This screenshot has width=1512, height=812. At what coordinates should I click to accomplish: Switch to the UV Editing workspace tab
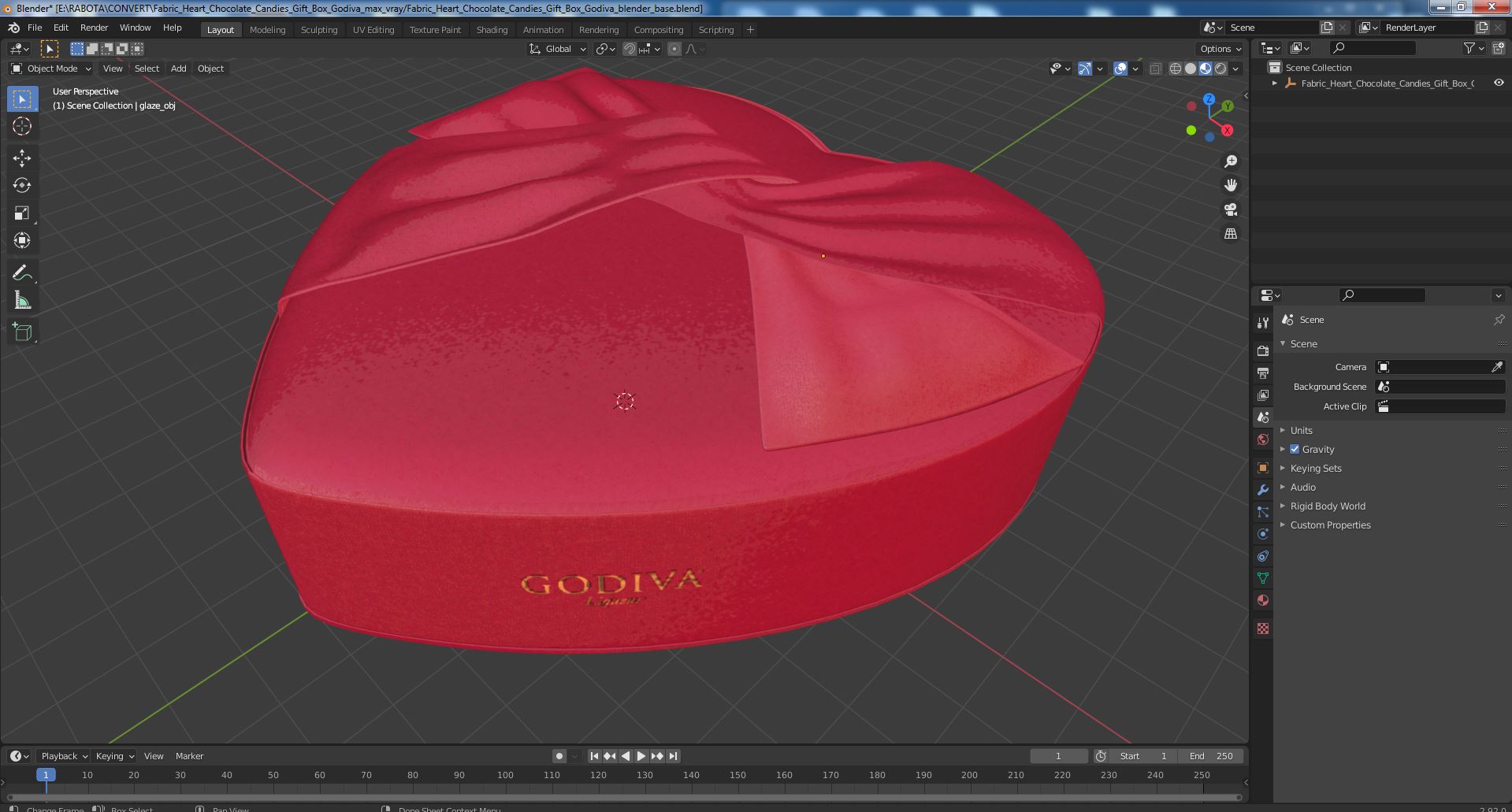click(373, 30)
